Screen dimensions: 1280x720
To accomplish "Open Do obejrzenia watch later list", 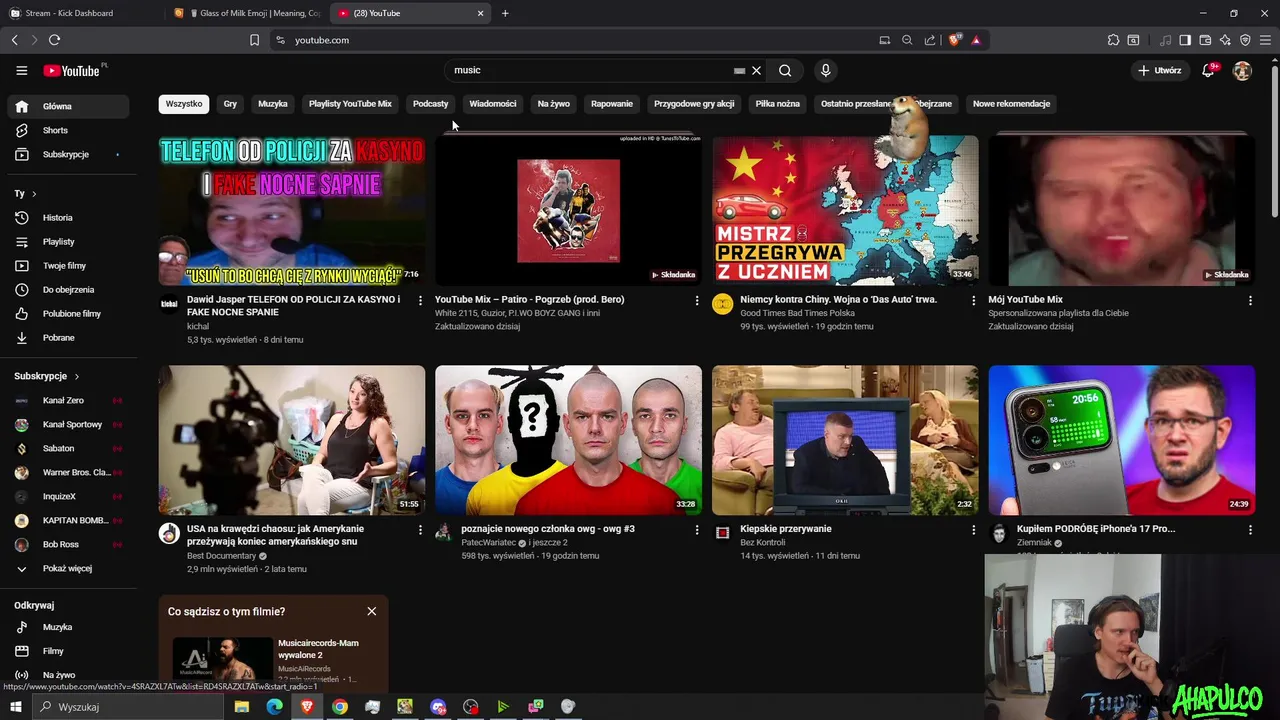I will click(68, 289).
